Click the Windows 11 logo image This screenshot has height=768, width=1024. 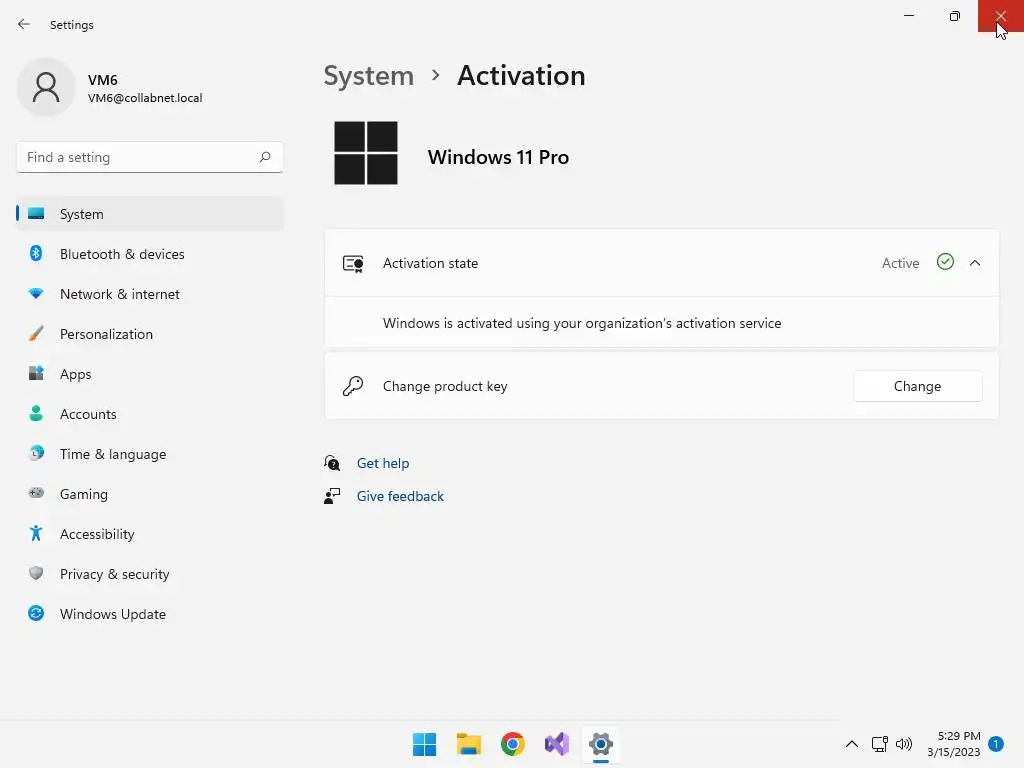pyautogui.click(x=366, y=153)
